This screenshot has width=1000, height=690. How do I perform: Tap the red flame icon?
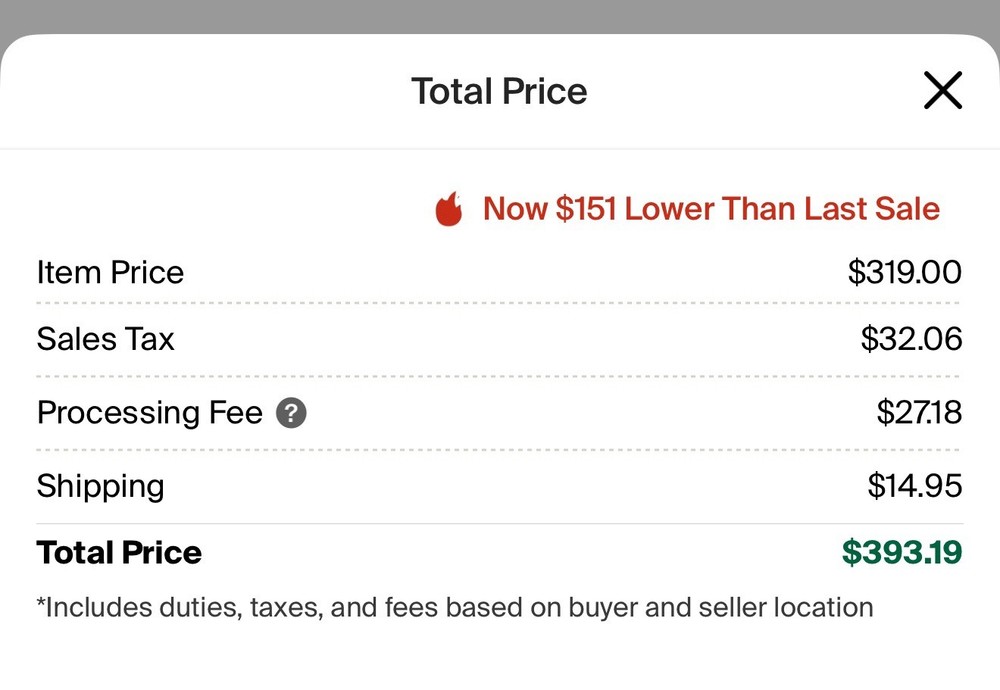pyautogui.click(x=449, y=210)
